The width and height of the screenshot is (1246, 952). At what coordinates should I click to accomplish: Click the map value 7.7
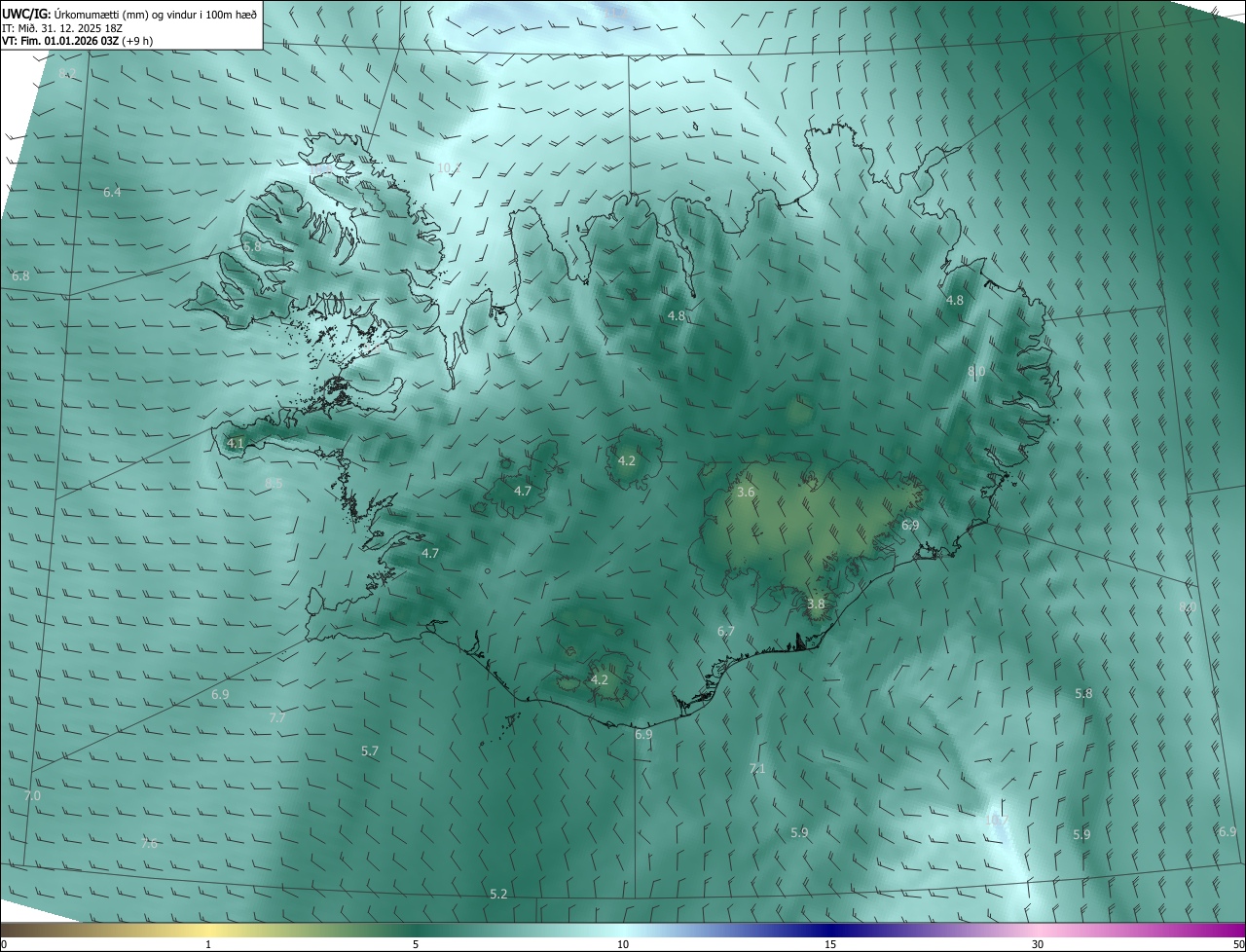tap(276, 718)
